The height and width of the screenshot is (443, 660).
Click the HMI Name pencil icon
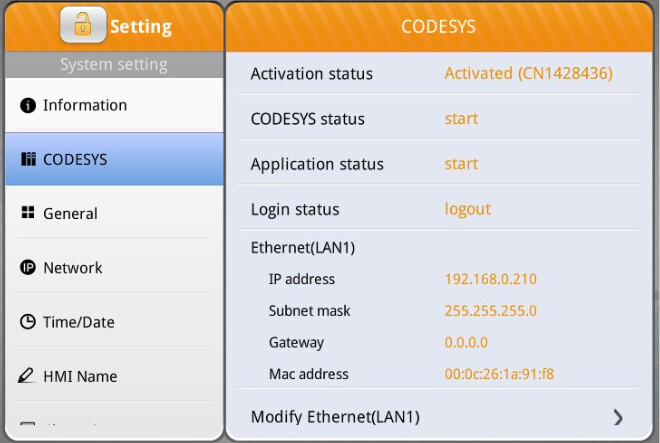click(28, 376)
